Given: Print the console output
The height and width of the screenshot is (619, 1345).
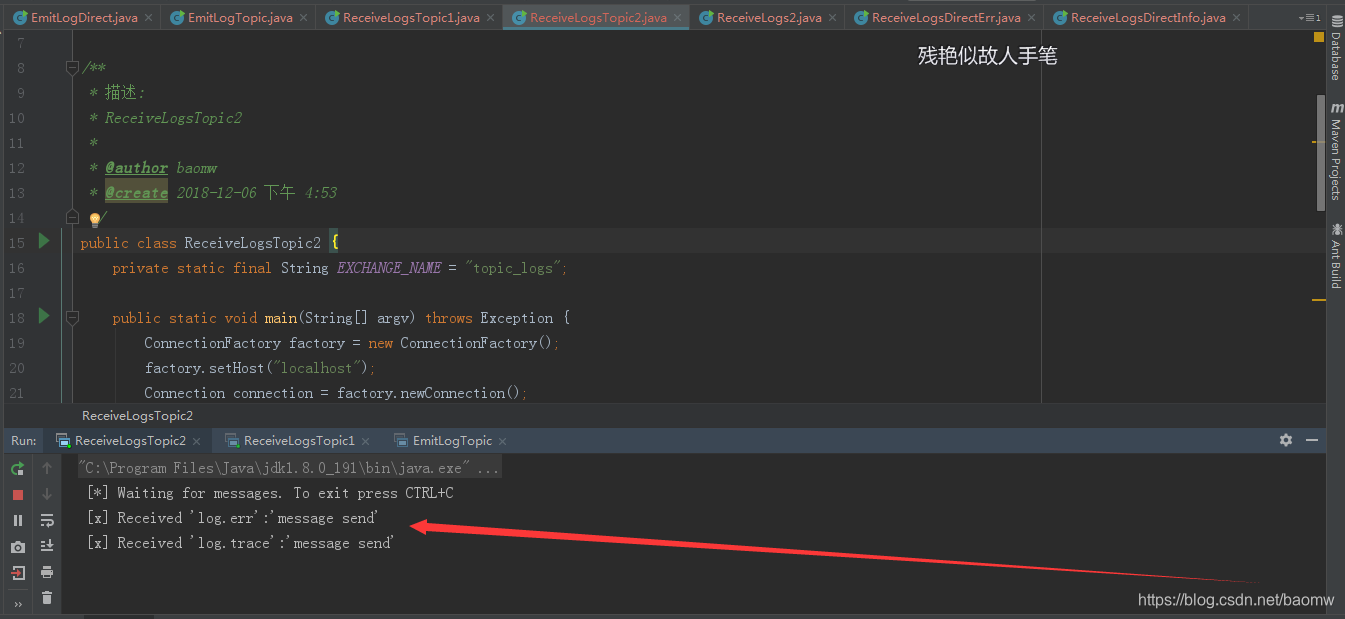Looking at the screenshot, I should [47, 572].
